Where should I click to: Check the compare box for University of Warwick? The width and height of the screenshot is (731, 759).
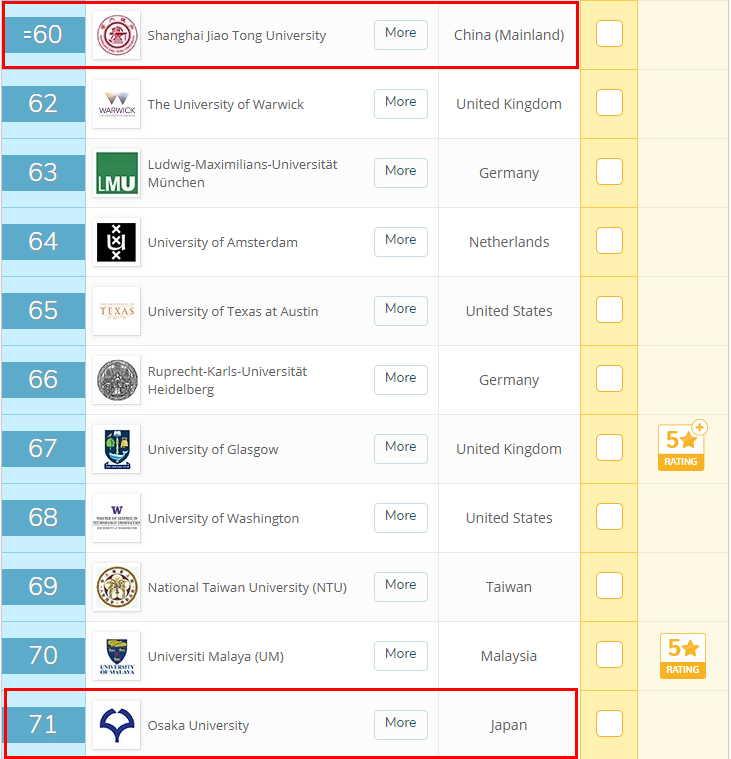tap(609, 103)
